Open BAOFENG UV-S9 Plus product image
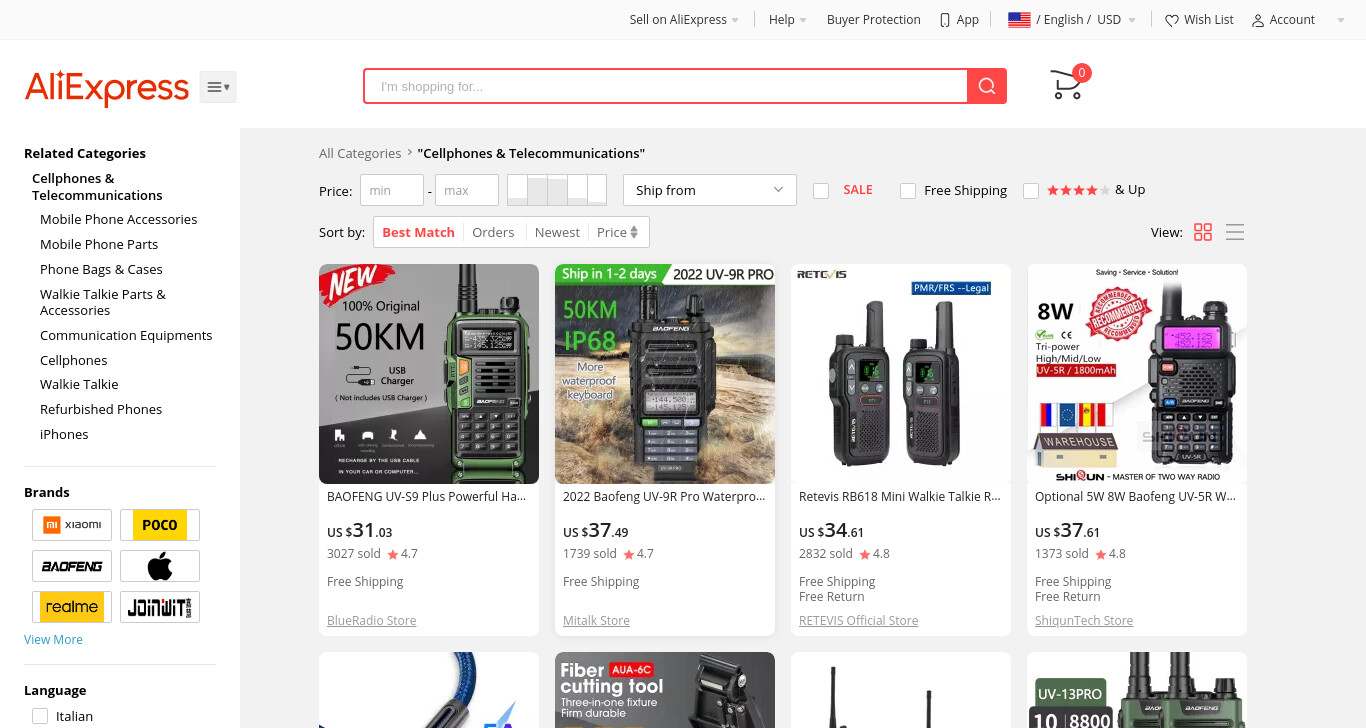Viewport: 1366px width, 728px height. [x=429, y=374]
